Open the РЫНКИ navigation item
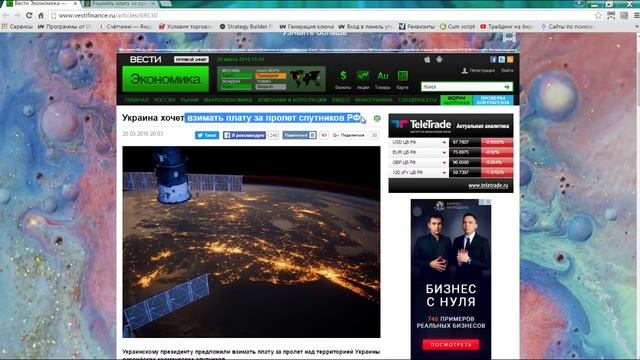The image size is (640, 360). (x=189, y=100)
